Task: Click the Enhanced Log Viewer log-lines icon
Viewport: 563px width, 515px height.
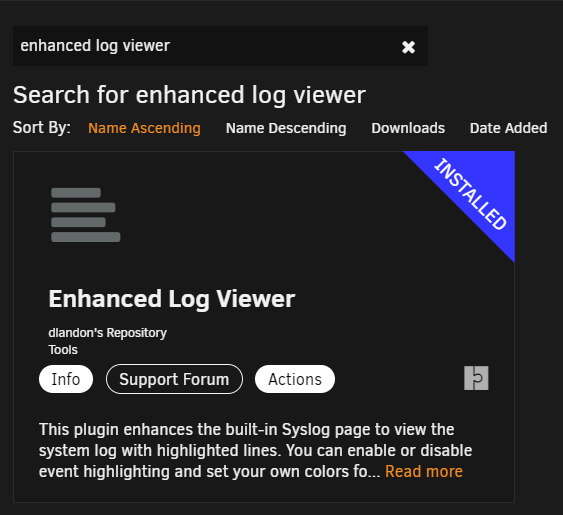Action: [85, 215]
